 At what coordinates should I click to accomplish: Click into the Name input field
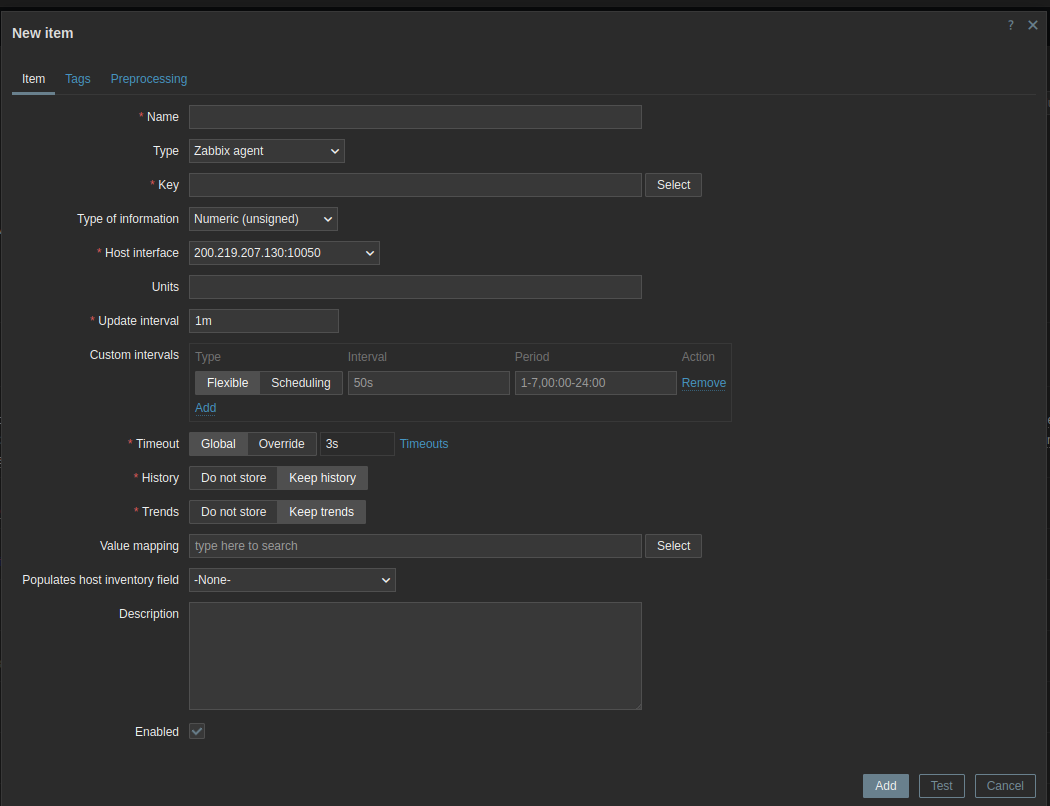[x=415, y=117]
